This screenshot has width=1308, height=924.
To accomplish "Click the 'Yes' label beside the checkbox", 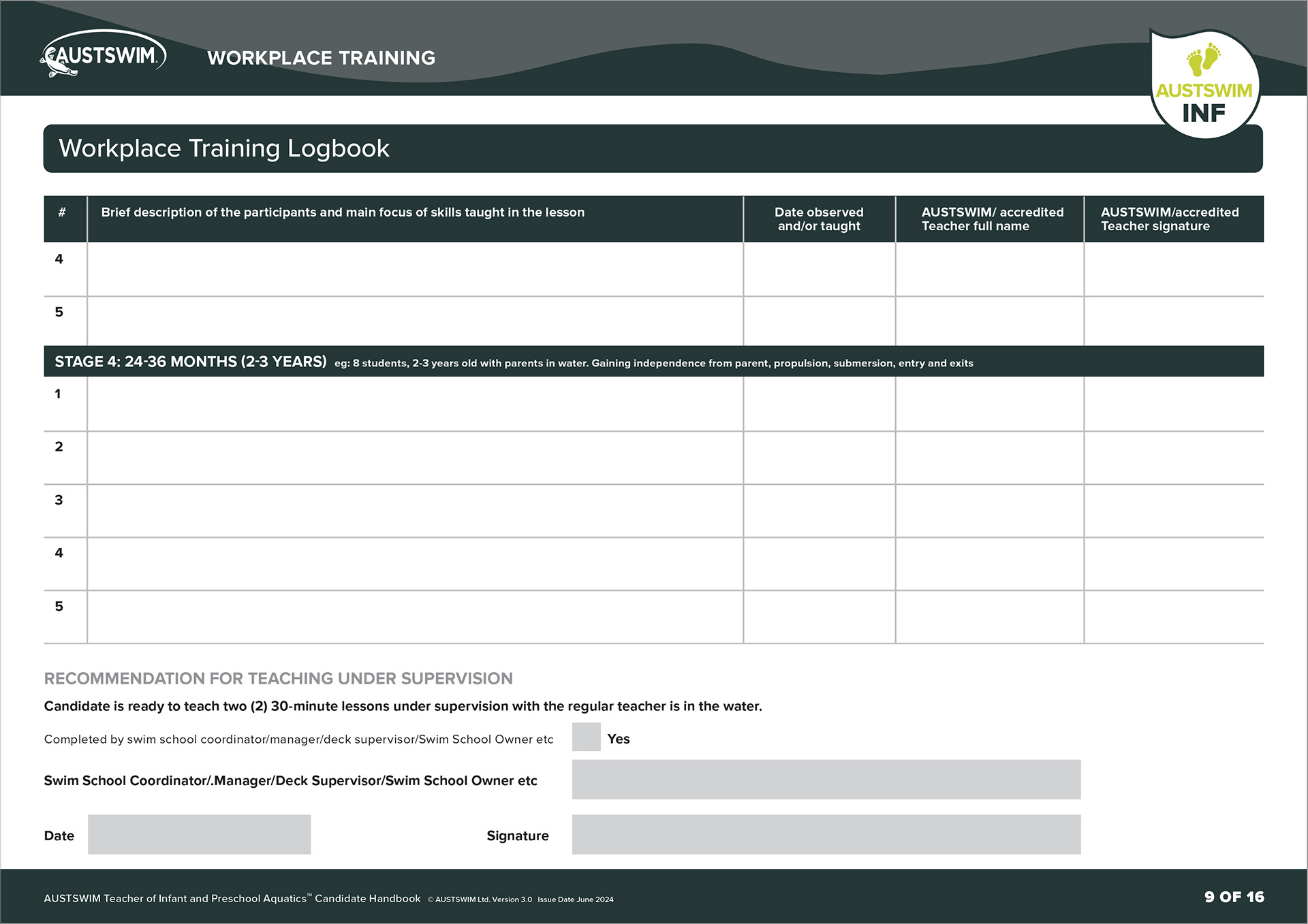I will click(x=619, y=739).
